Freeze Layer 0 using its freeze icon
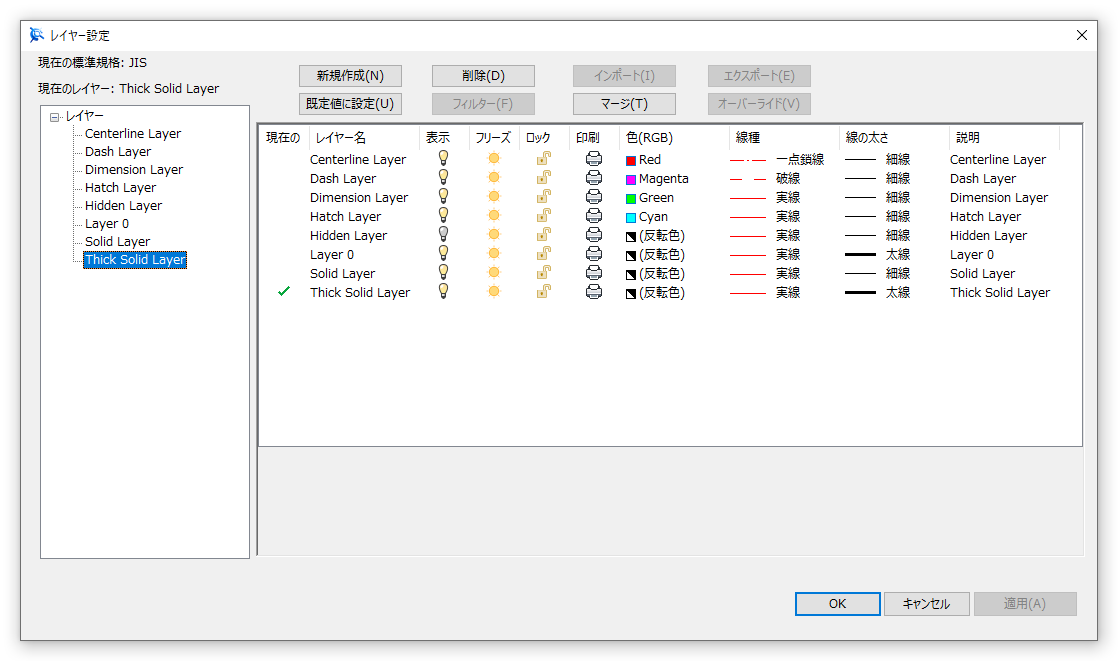1118x661 pixels. tap(493, 254)
